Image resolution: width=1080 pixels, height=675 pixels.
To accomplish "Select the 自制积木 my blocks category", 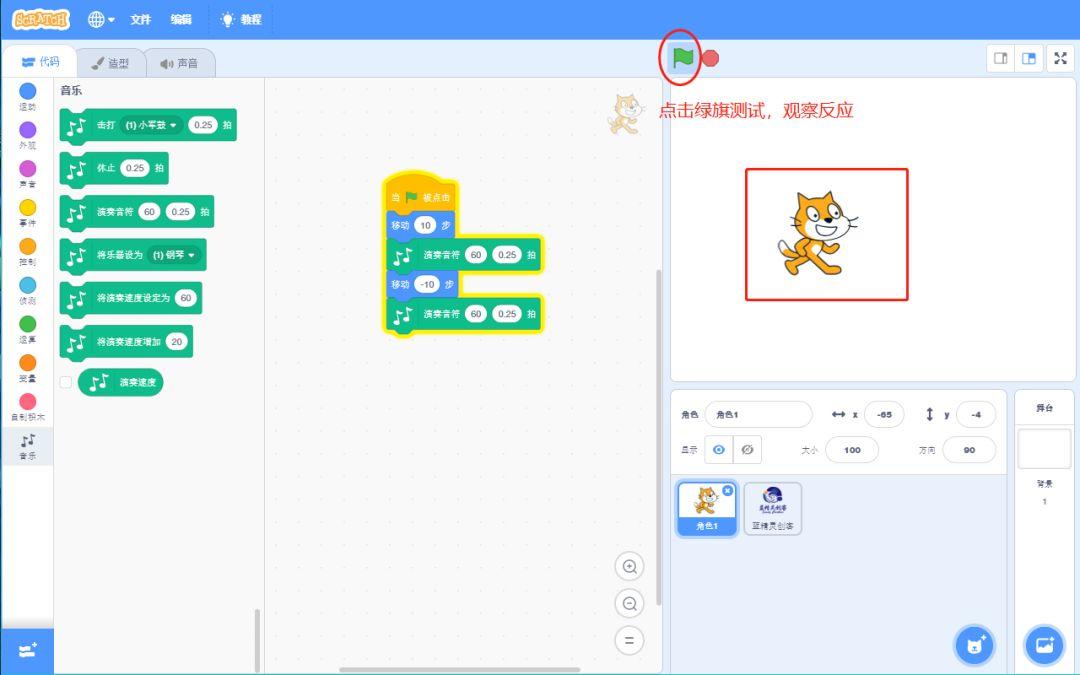I will pos(28,407).
